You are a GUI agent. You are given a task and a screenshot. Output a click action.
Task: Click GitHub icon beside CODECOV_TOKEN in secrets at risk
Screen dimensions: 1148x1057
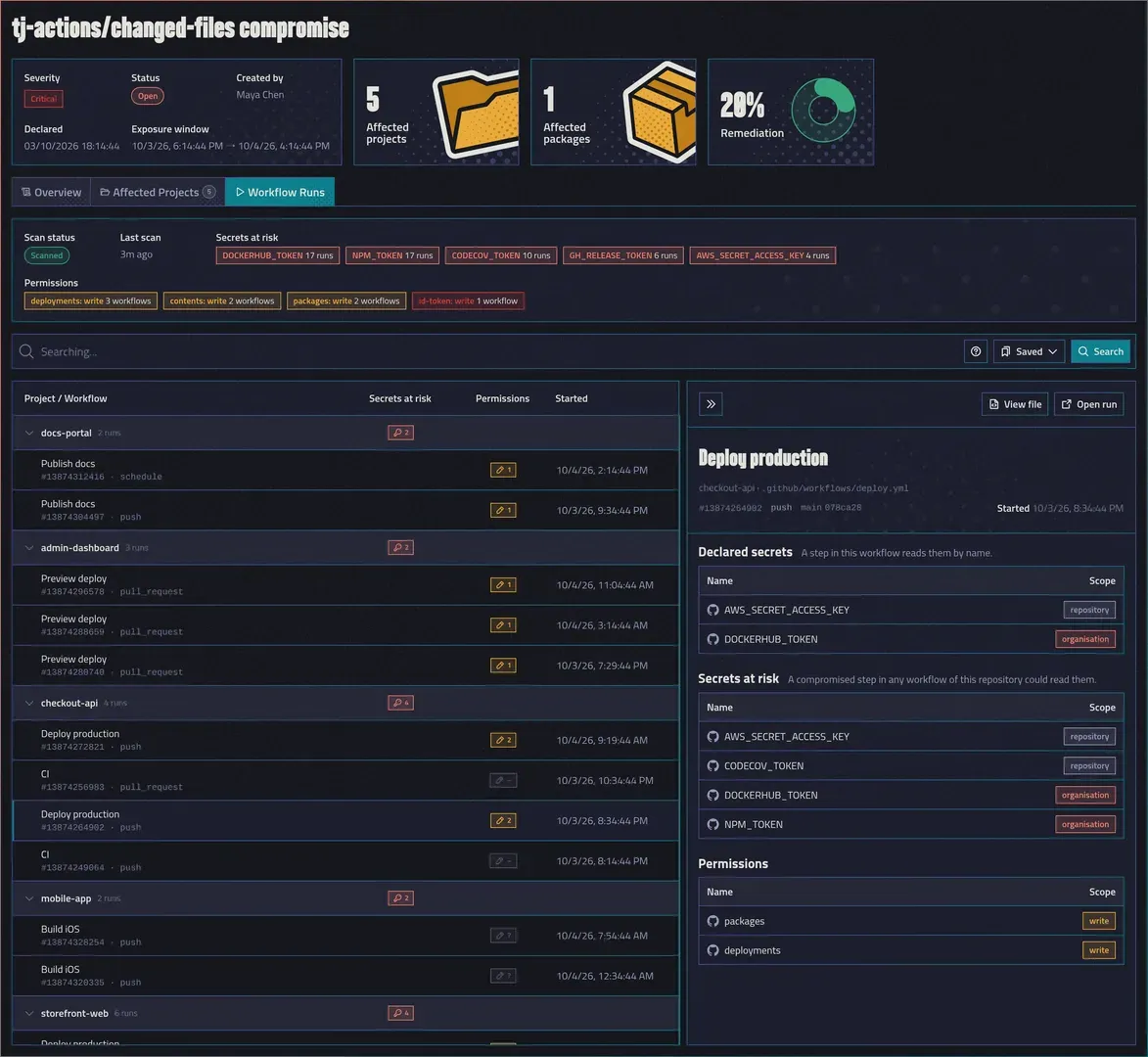click(713, 765)
